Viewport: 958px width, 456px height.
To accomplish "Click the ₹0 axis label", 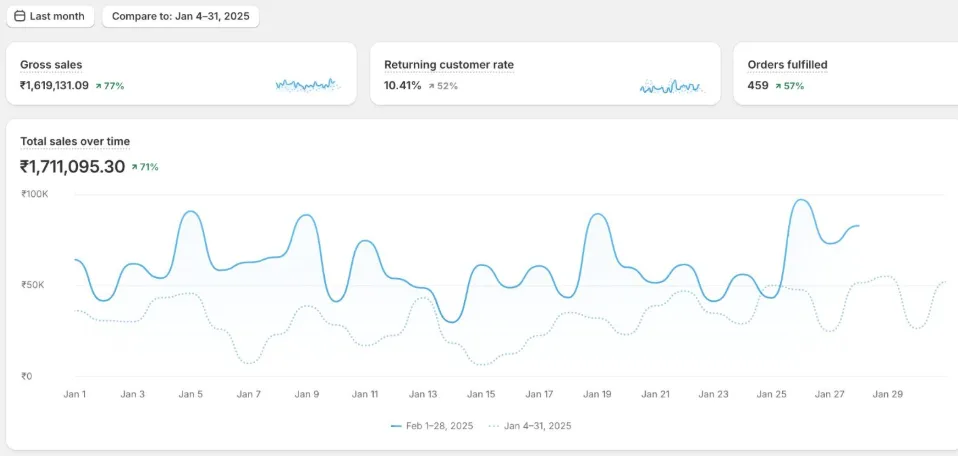I will [x=26, y=377].
